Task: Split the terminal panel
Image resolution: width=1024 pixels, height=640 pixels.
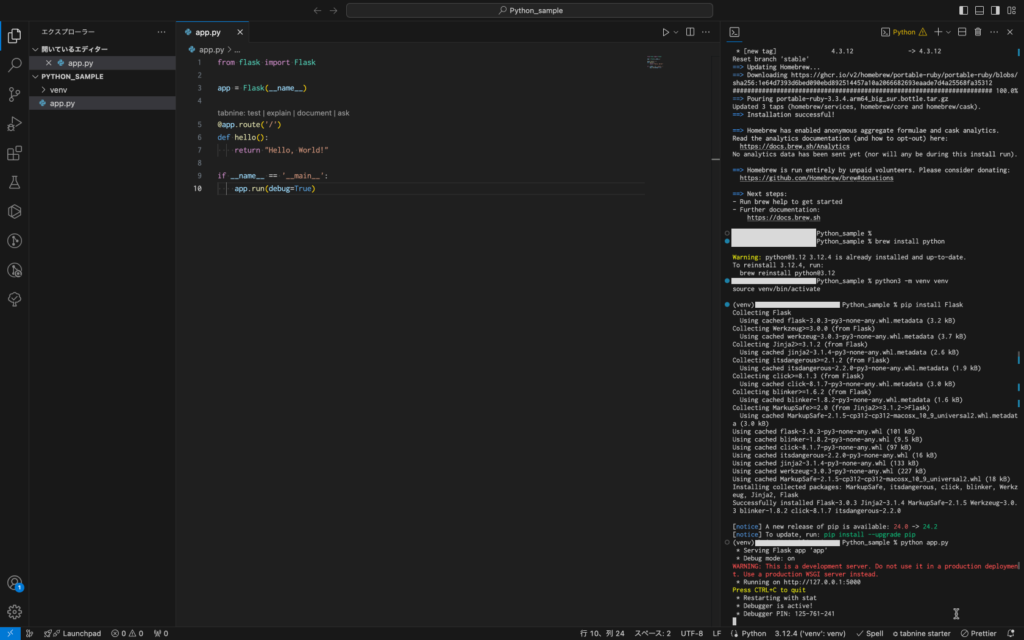Action: pyautogui.click(x=962, y=32)
